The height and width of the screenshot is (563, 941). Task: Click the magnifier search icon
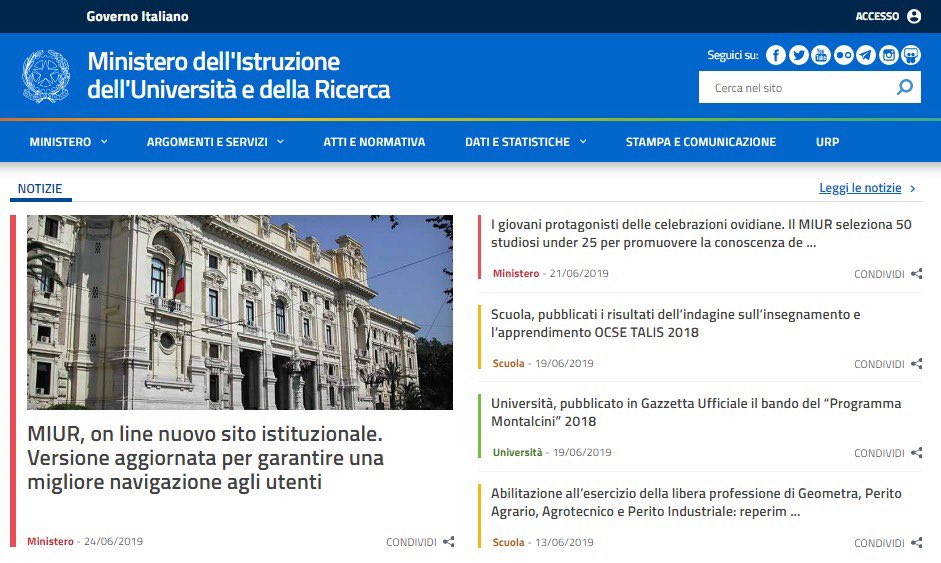point(904,88)
